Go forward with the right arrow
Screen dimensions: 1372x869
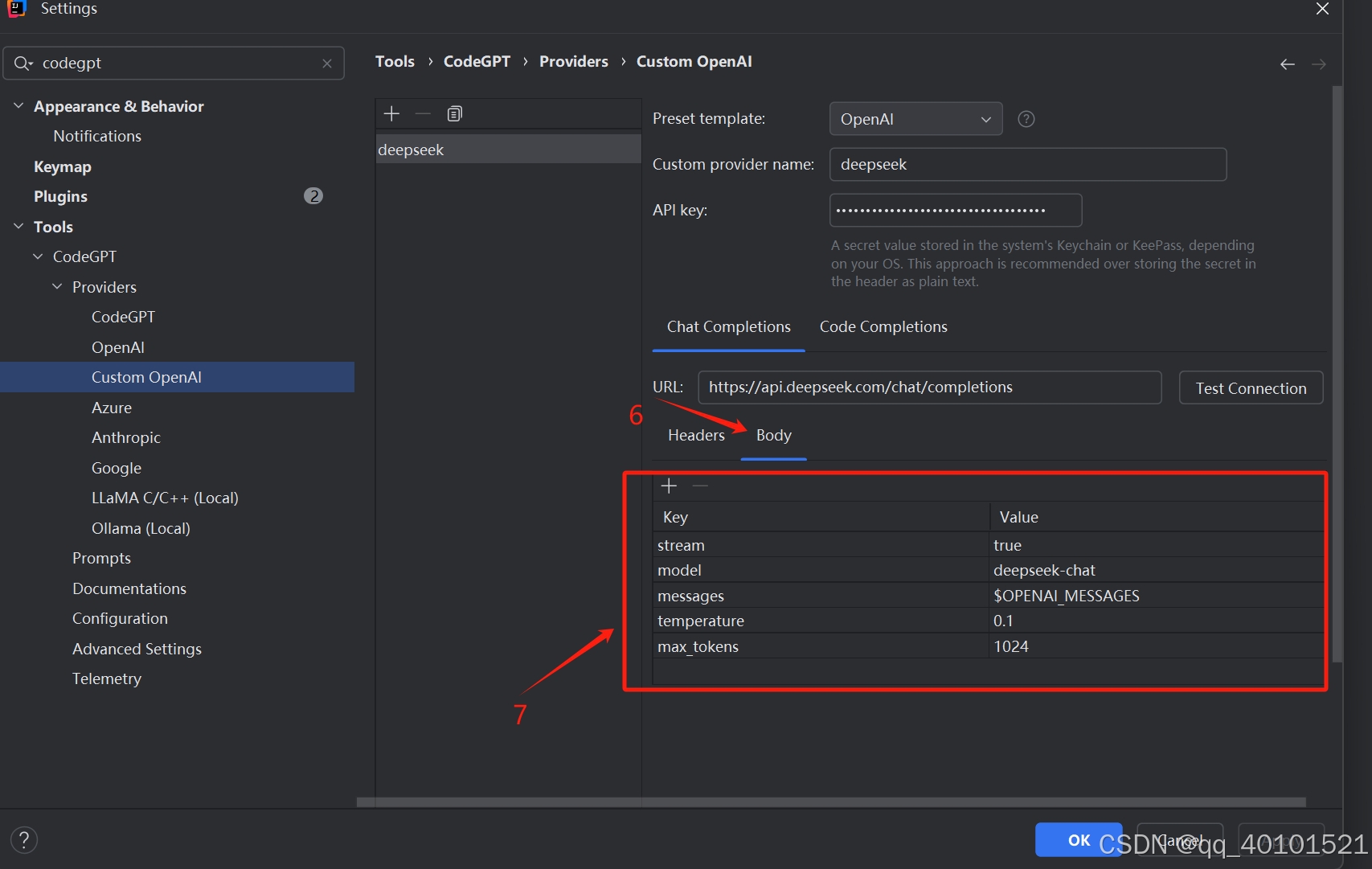1319,64
